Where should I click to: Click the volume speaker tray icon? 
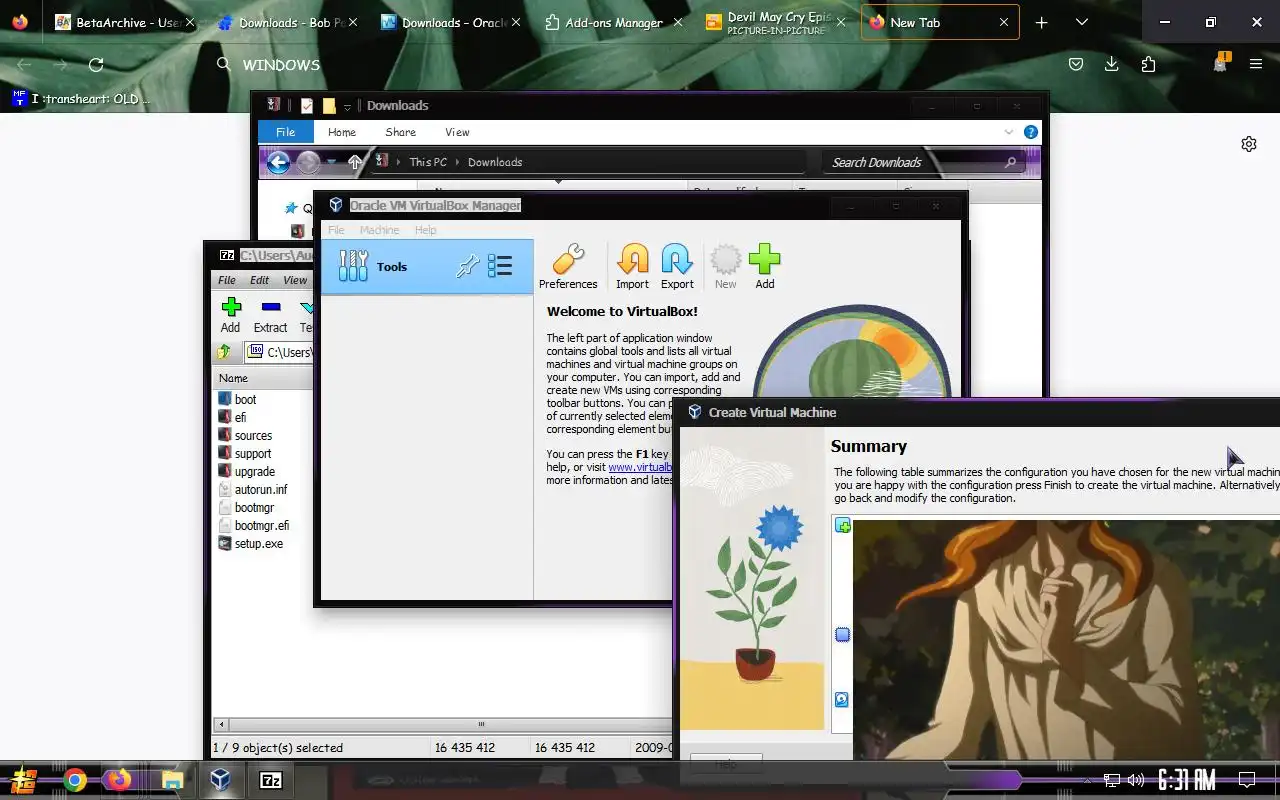[1136, 780]
